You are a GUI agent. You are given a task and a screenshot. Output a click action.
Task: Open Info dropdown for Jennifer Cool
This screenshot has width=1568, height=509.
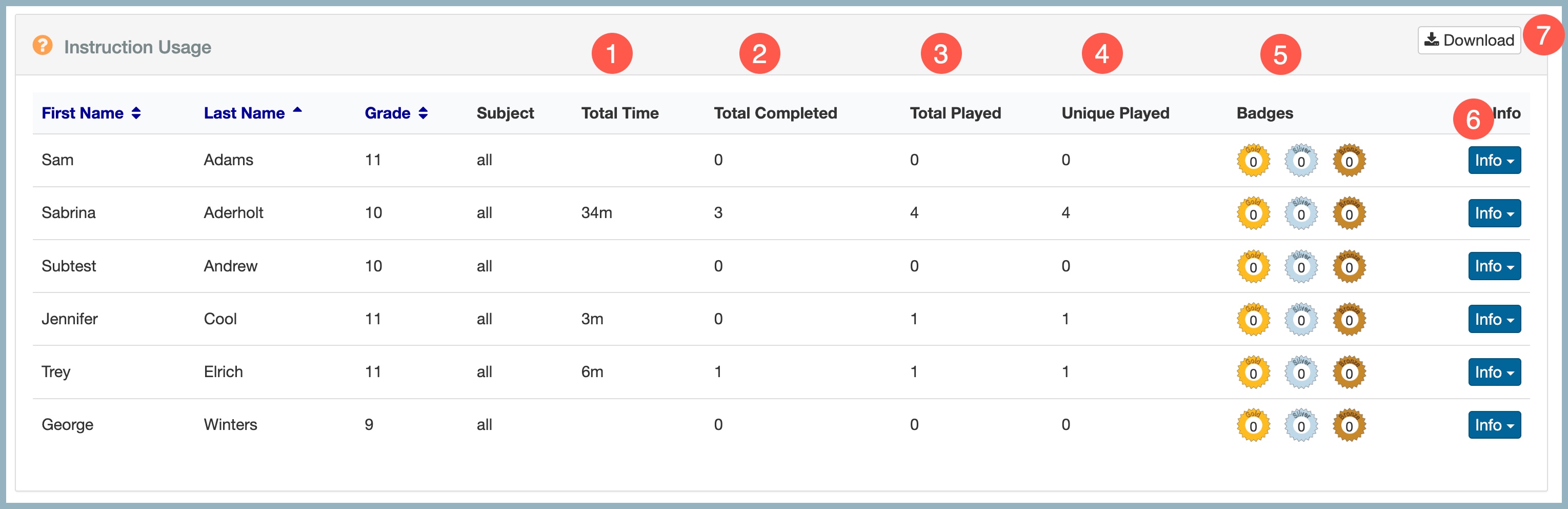tap(1494, 319)
